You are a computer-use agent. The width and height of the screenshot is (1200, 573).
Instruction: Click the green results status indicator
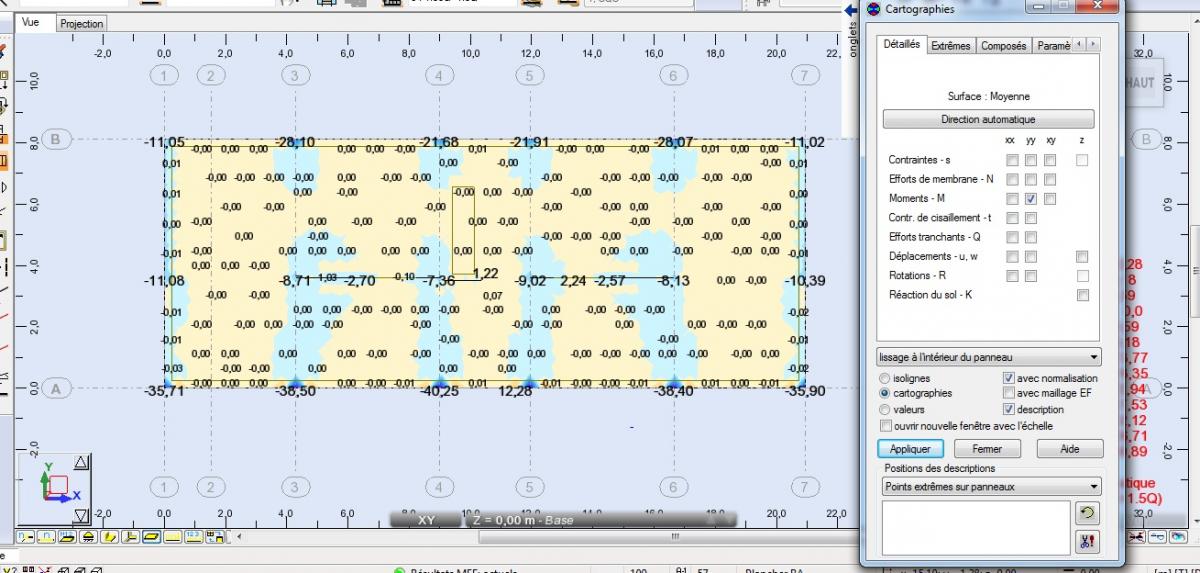pos(400,571)
